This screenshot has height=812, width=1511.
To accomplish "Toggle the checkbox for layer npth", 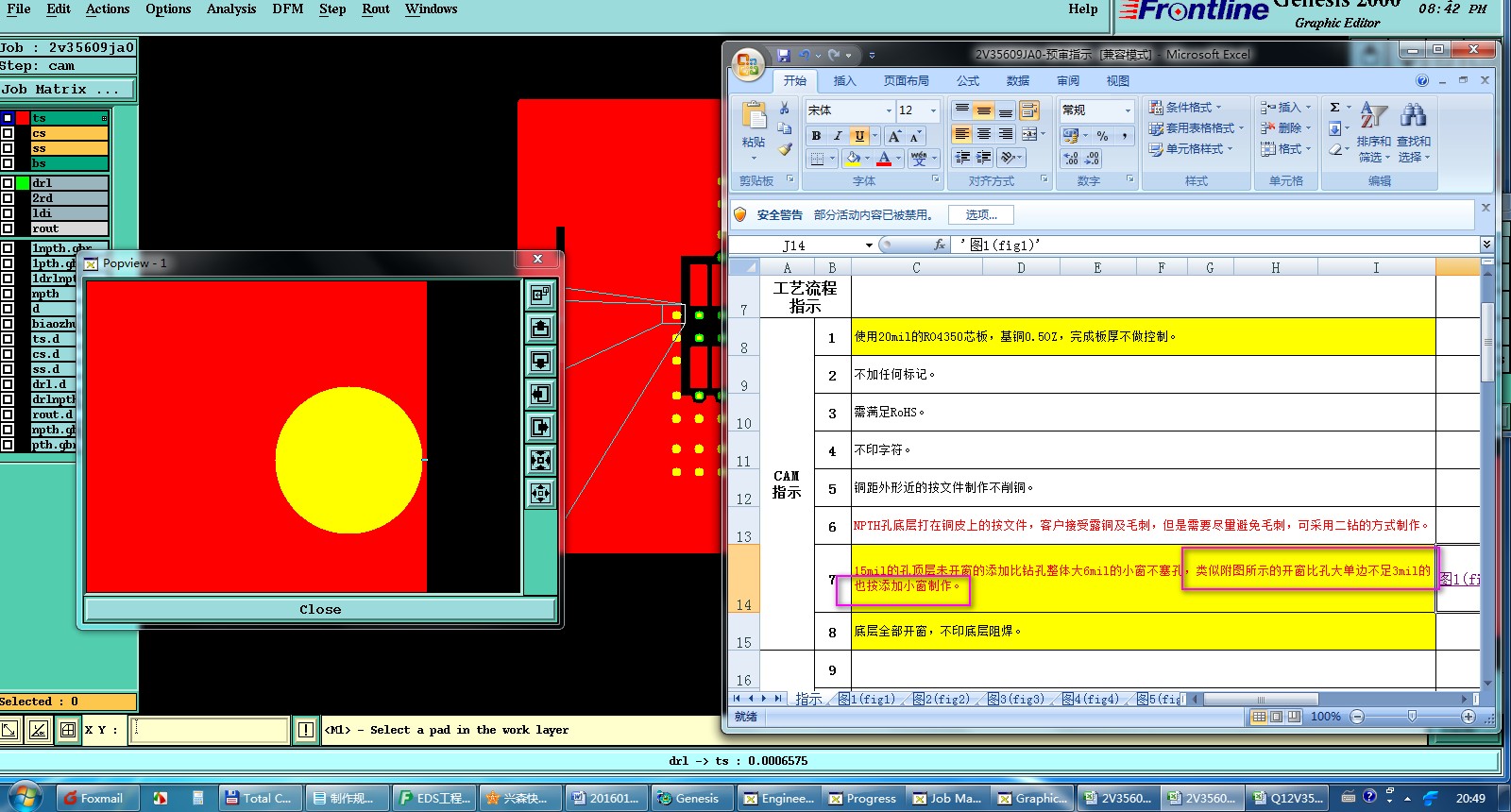I will (8, 294).
